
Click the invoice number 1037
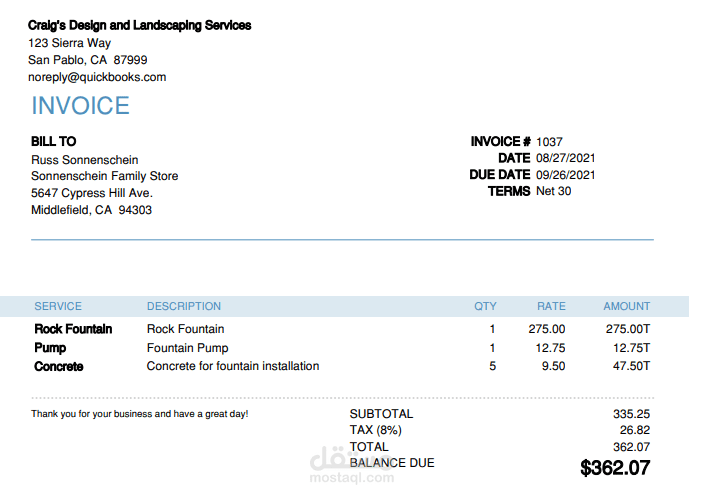pyautogui.click(x=549, y=142)
